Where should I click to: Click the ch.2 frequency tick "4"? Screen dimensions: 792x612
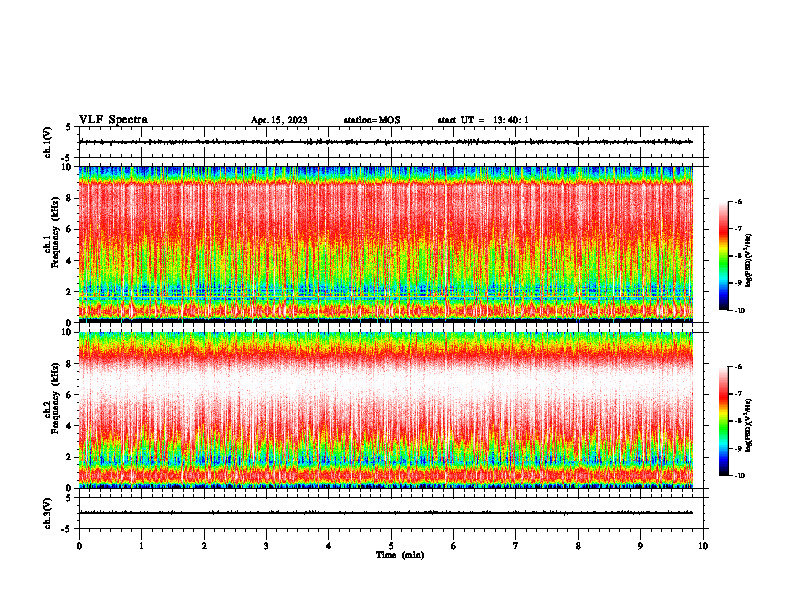click(x=69, y=426)
